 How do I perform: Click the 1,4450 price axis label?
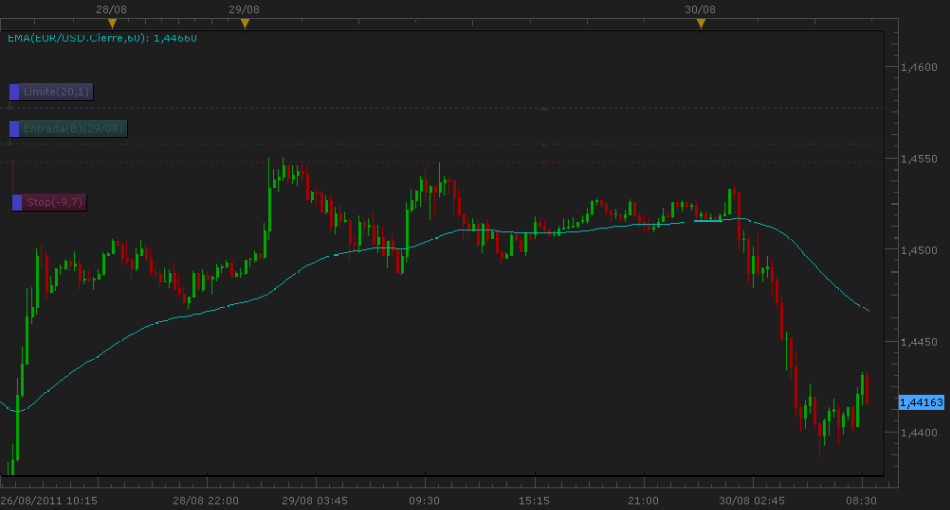coord(917,342)
